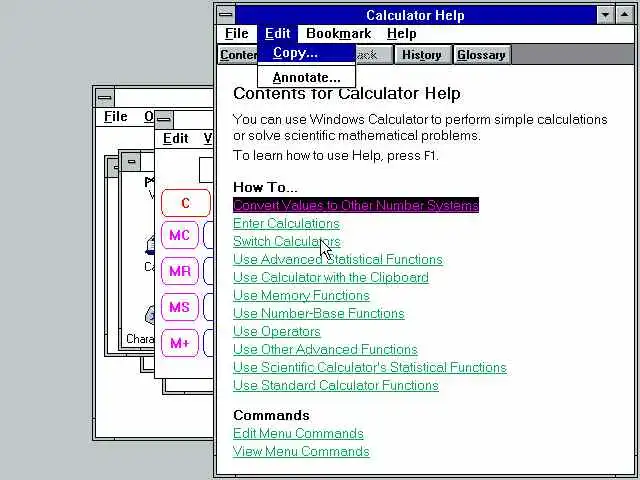
Task: Open Use Other Advanced Functions topic
Action: click(x=325, y=350)
